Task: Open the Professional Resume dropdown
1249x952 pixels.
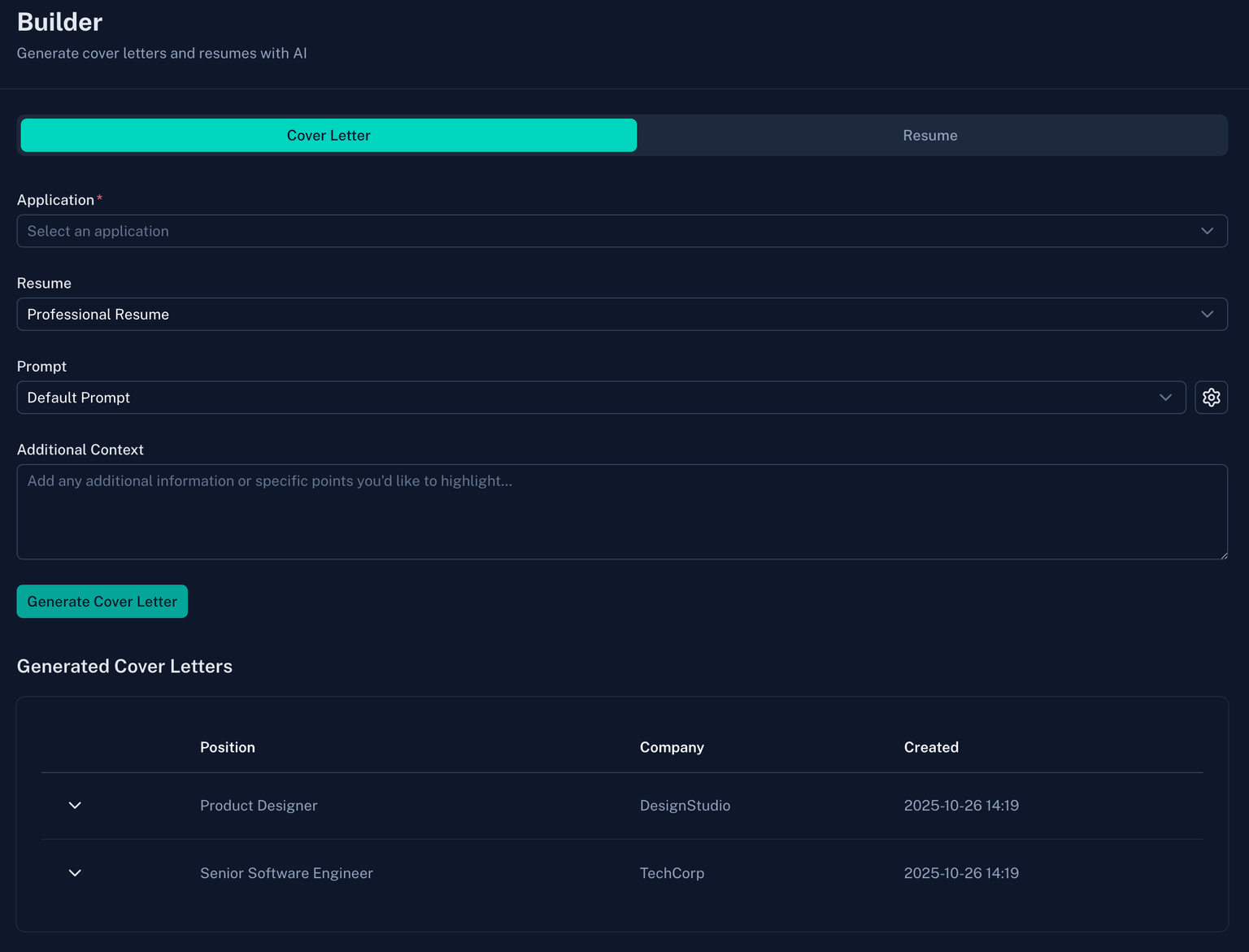Action: pos(621,315)
